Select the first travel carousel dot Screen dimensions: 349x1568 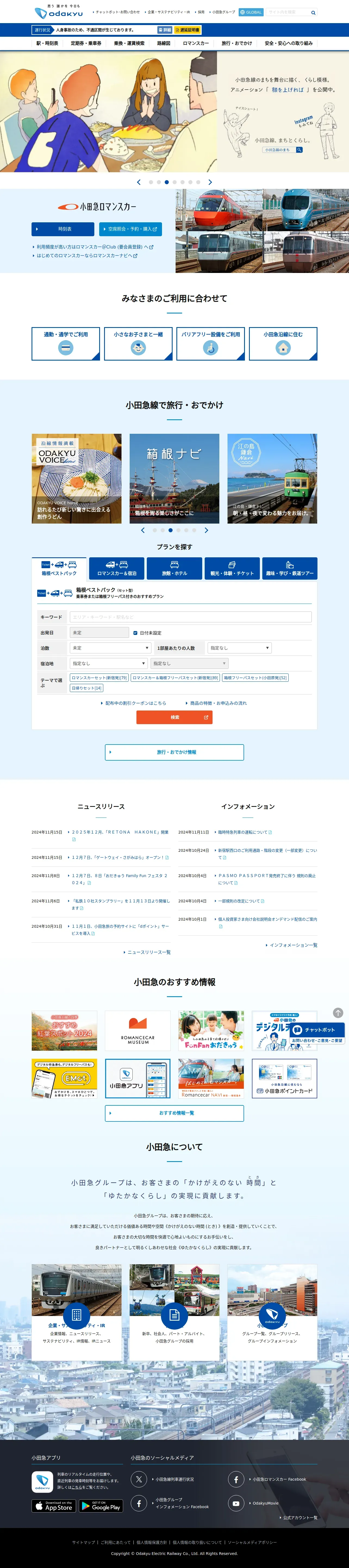tap(154, 530)
